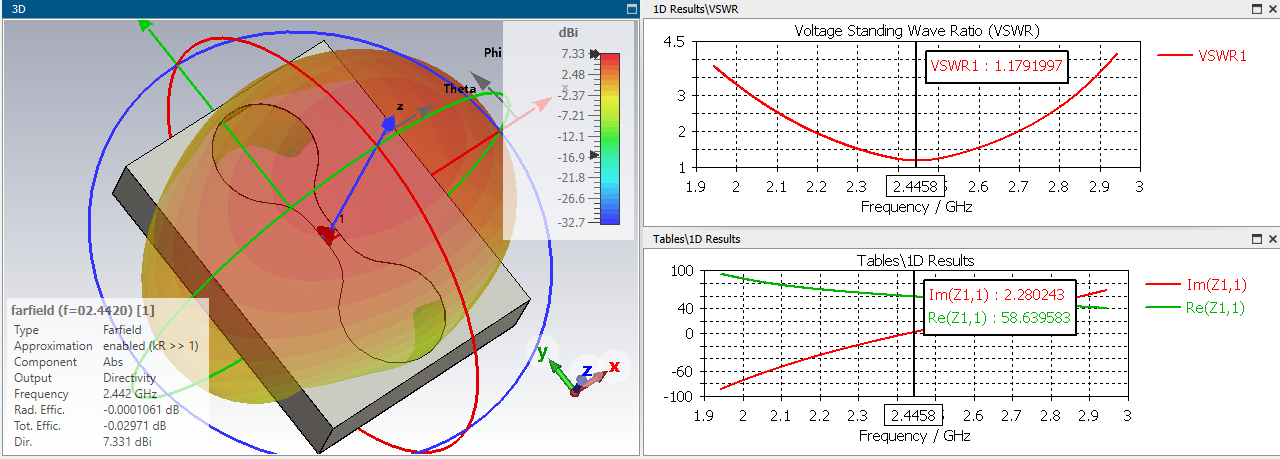Viewport: 1280px width, 459px height.
Task: Click the Theta label in 3D view
Action: pos(460,89)
